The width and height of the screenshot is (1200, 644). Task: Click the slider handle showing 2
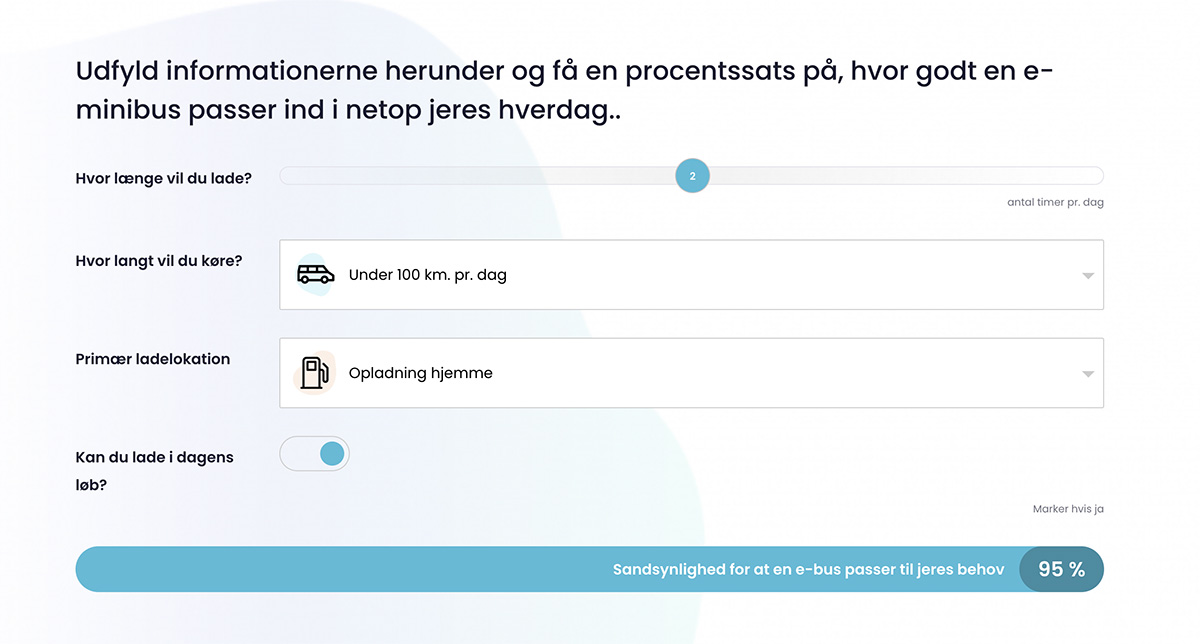(692, 177)
